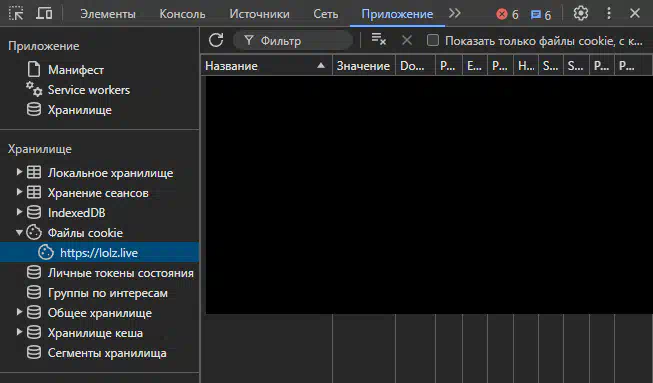The width and height of the screenshot is (653, 383).
Task: Collapse the Файлы cookie arrow
Action: coord(19,232)
